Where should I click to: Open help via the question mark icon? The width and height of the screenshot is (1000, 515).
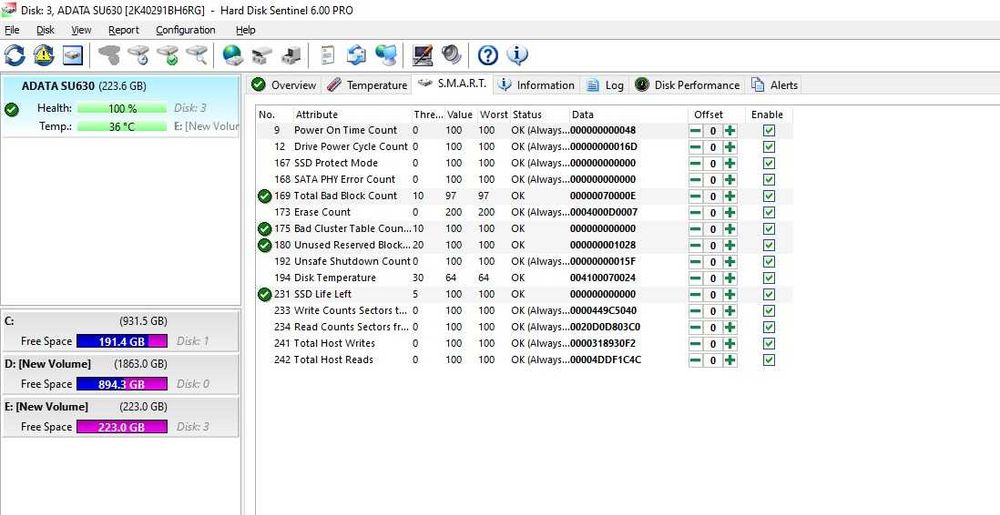pos(487,55)
